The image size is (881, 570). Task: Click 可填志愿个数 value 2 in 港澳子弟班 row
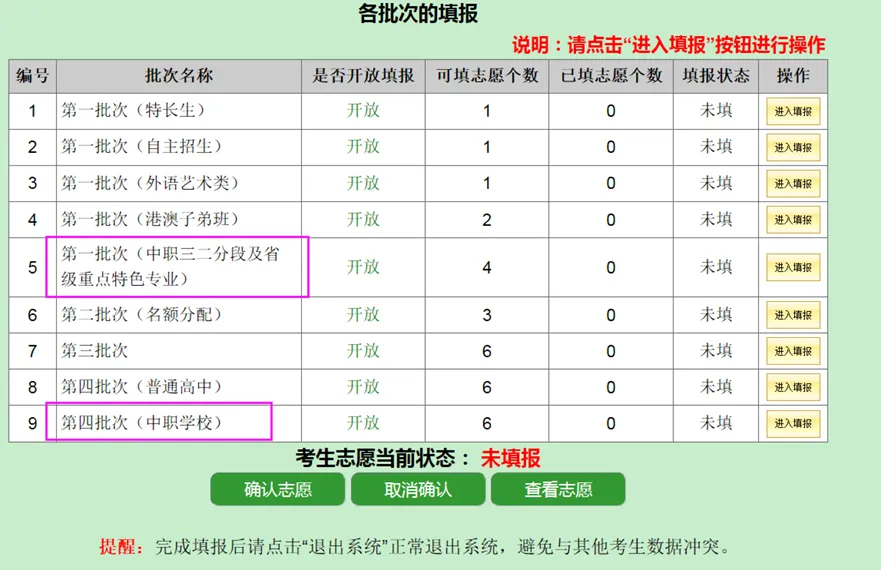click(487, 220)
